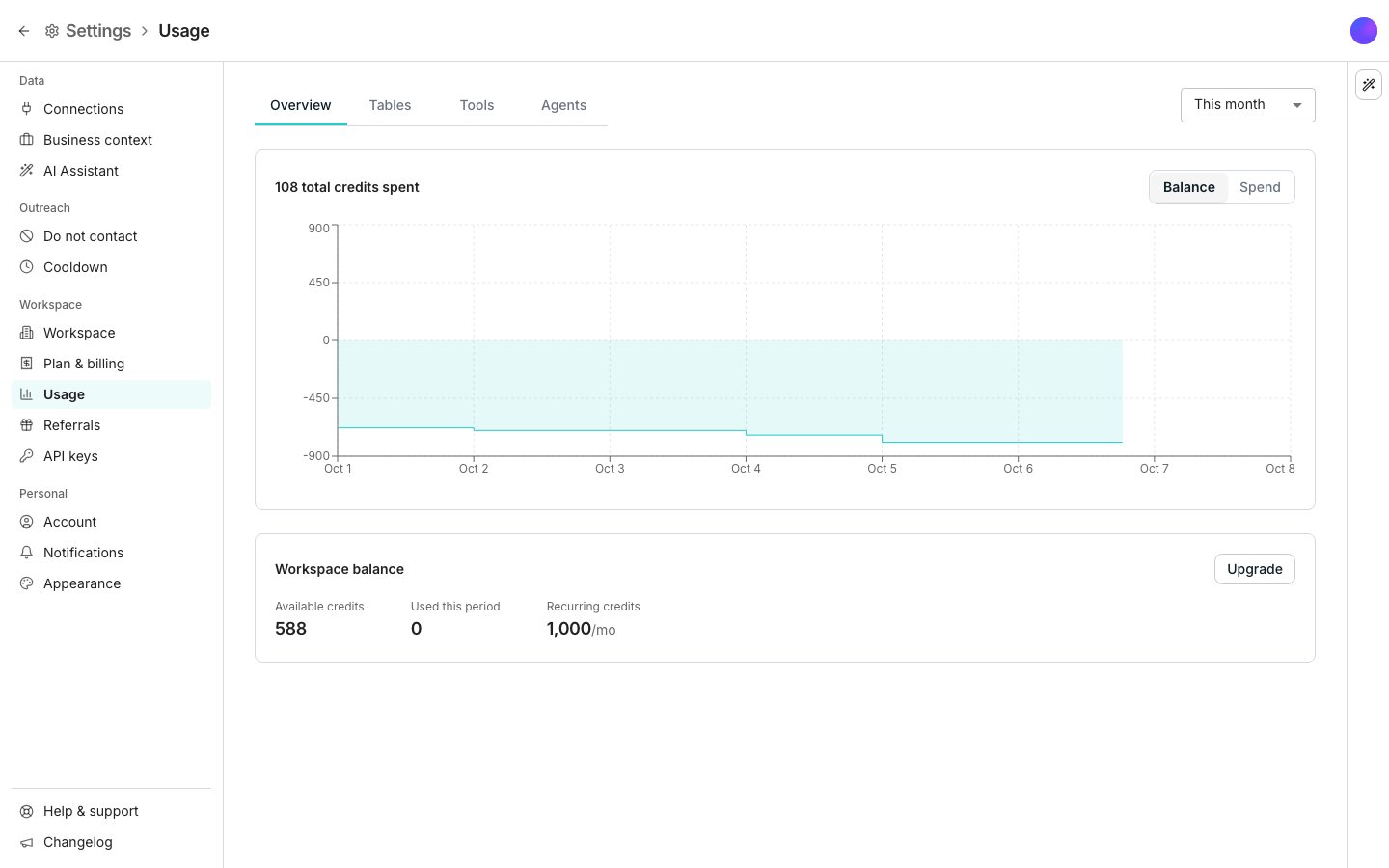Switch chart to Balance view
The image size is (1389, 868).
coord(1189,187)
